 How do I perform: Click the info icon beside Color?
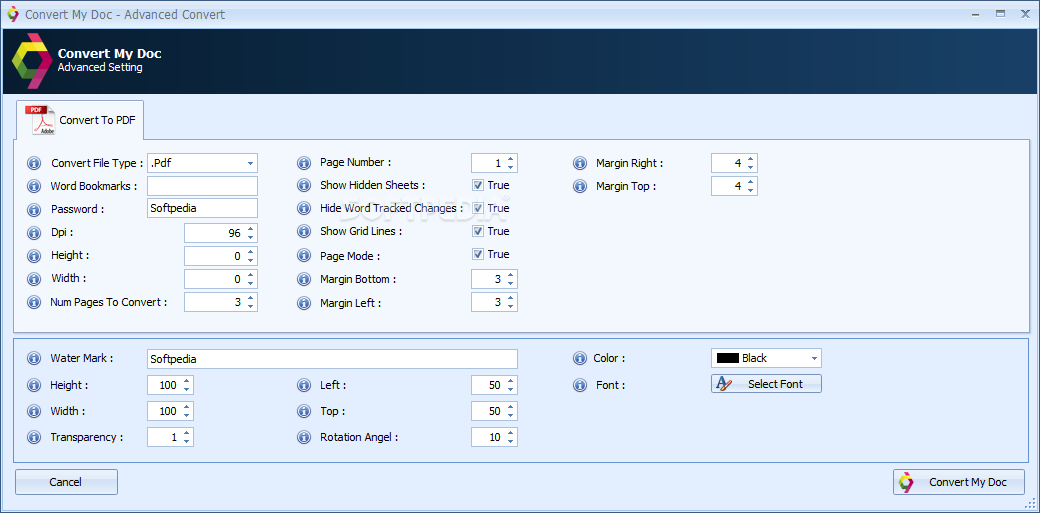pos(580,358)
